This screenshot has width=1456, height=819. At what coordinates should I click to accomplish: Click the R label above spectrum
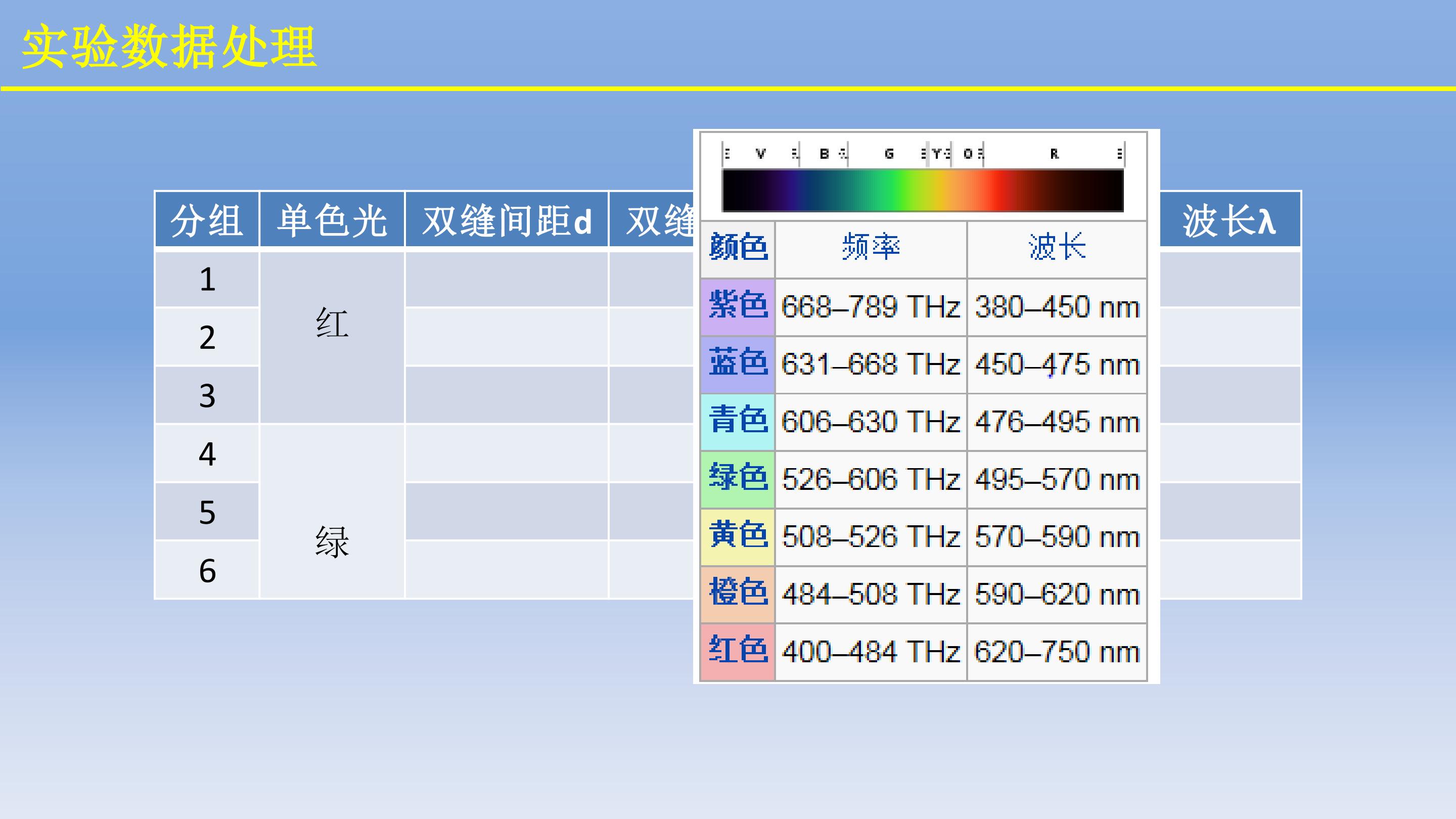1054,154
